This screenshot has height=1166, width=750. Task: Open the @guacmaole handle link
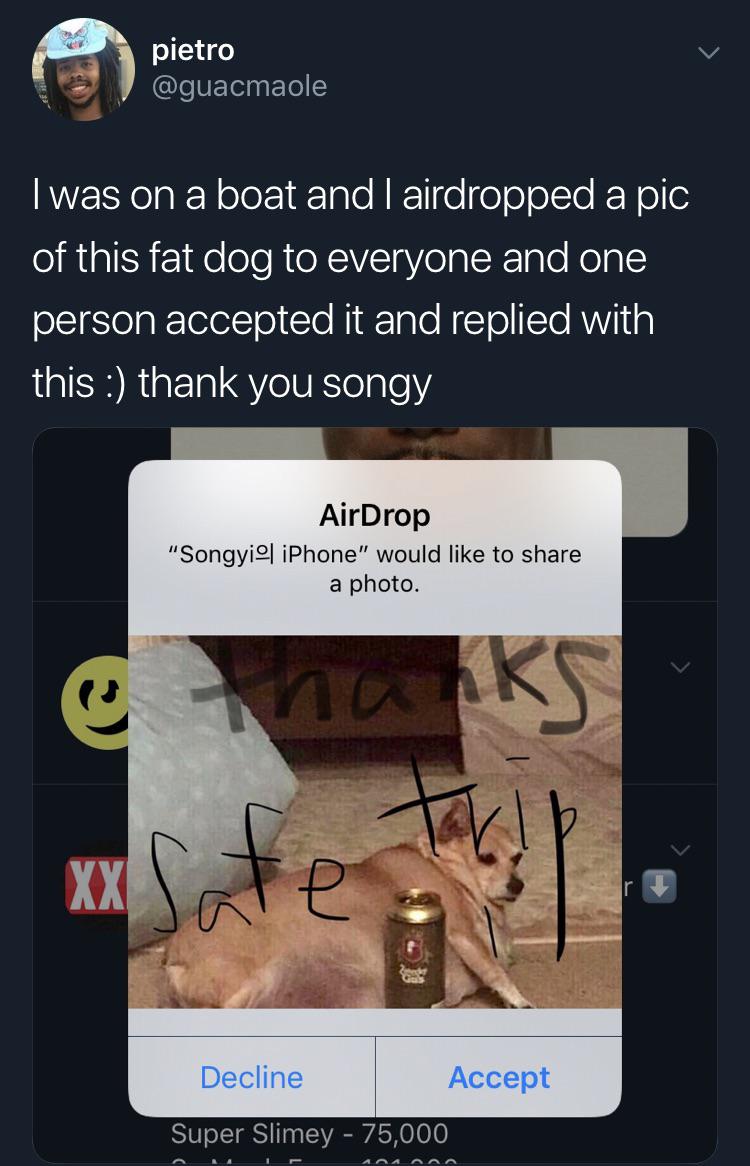click(x=239, y=86)
